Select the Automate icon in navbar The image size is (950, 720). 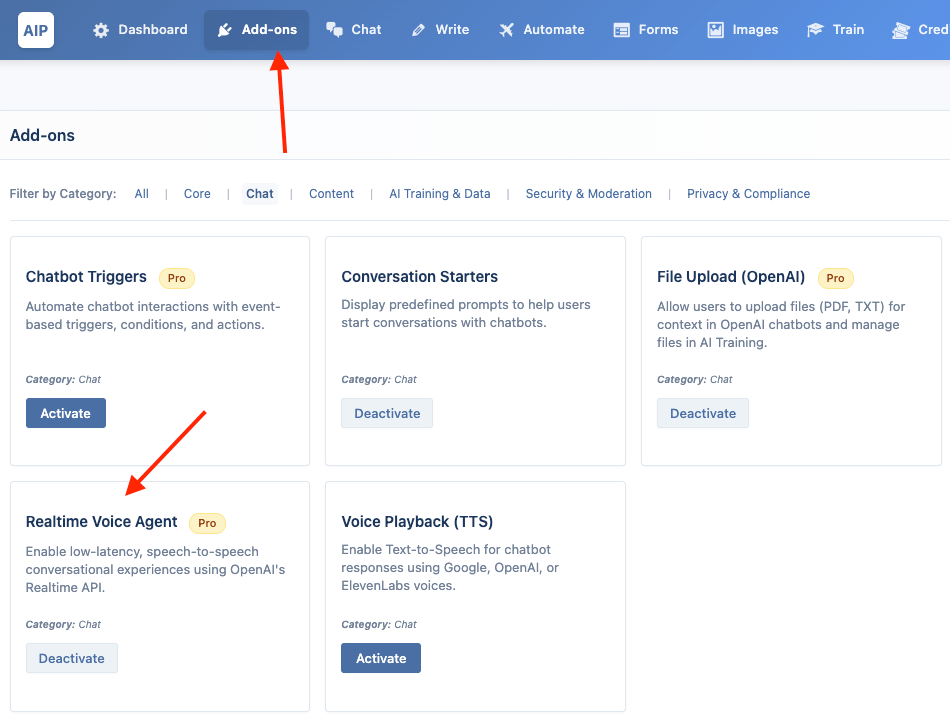[x=507, y=30]
